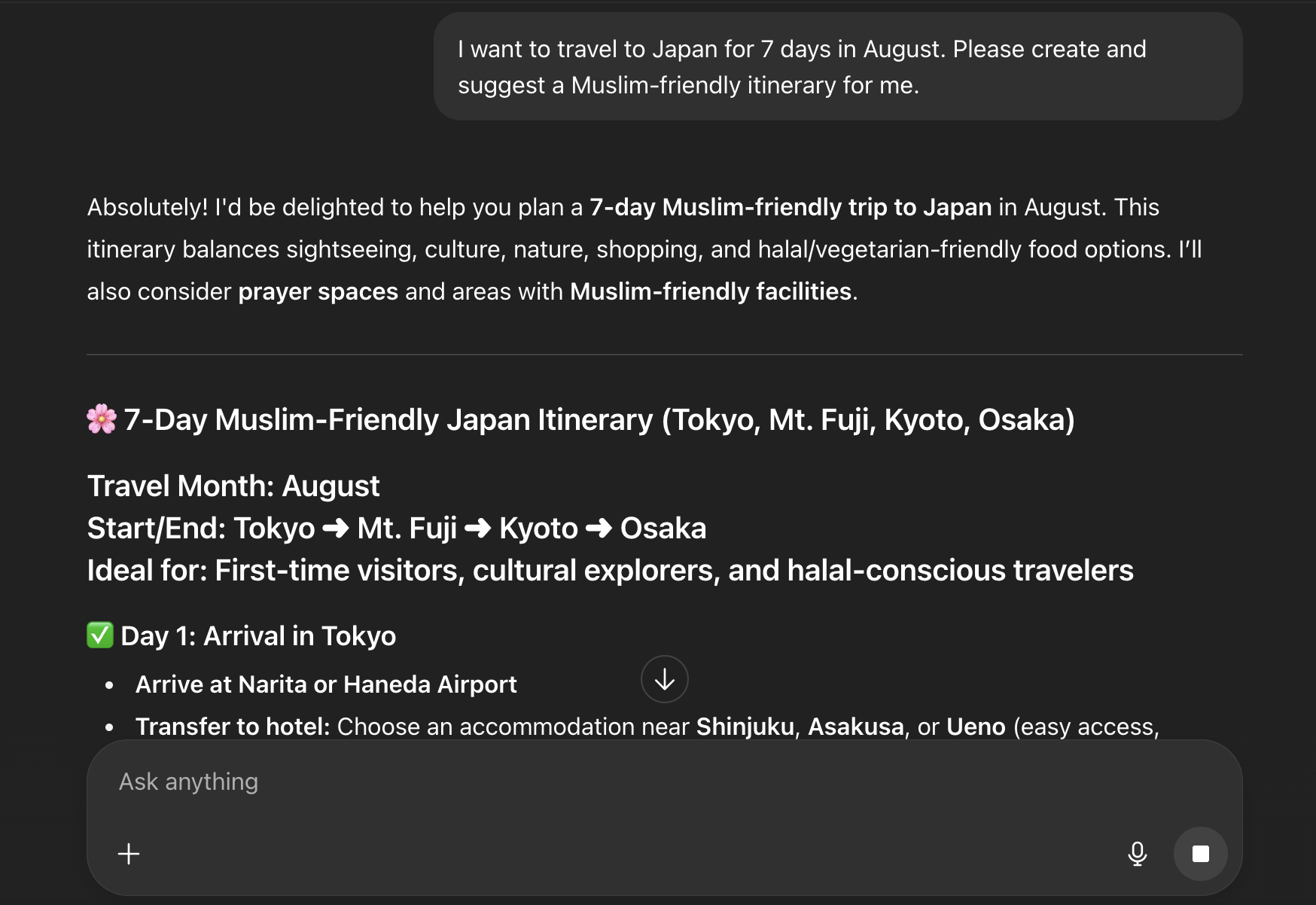Click the Day 1: Arrival in Tokyo heading

(x=258, y=636)
